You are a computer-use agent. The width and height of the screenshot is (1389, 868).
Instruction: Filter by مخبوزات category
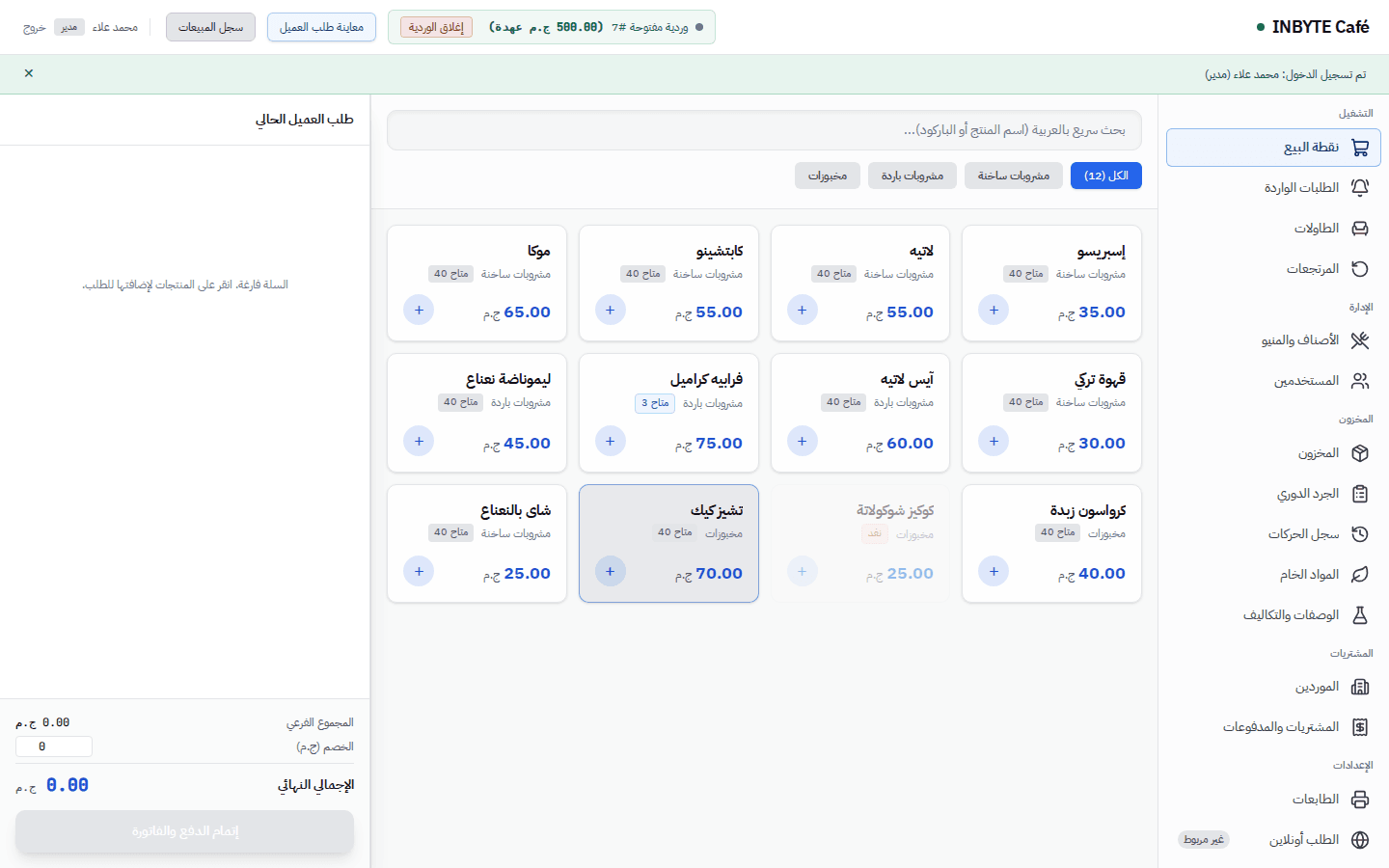(828, 176)
